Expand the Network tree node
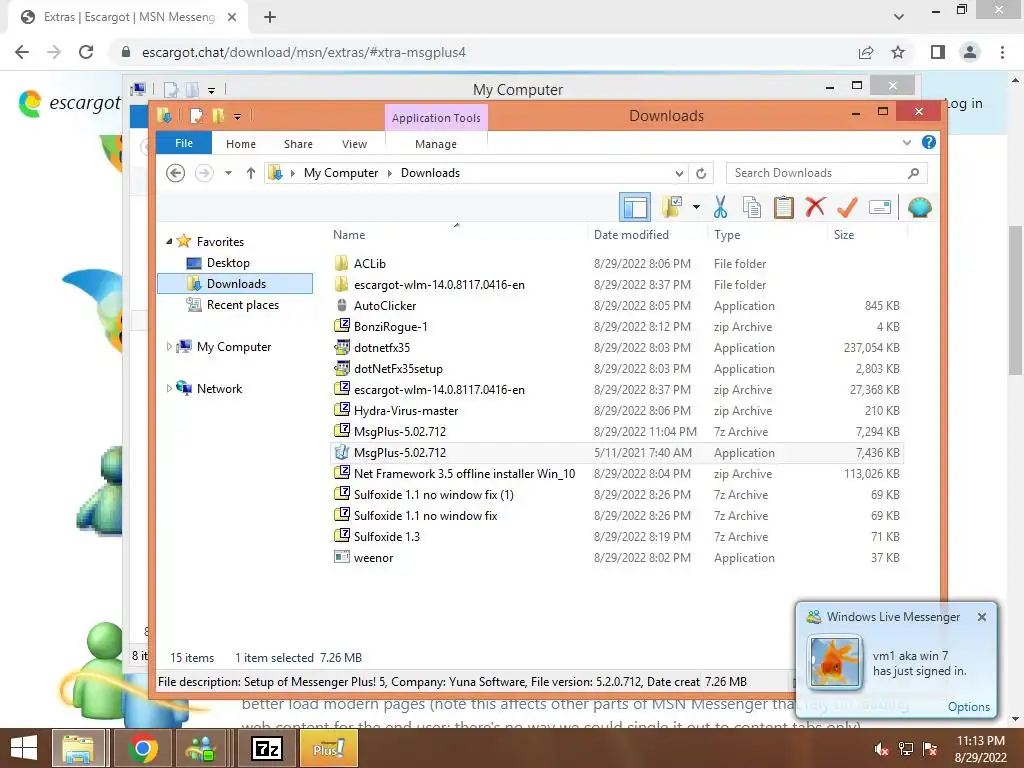 pyautogui.click(x=169, y=389)
